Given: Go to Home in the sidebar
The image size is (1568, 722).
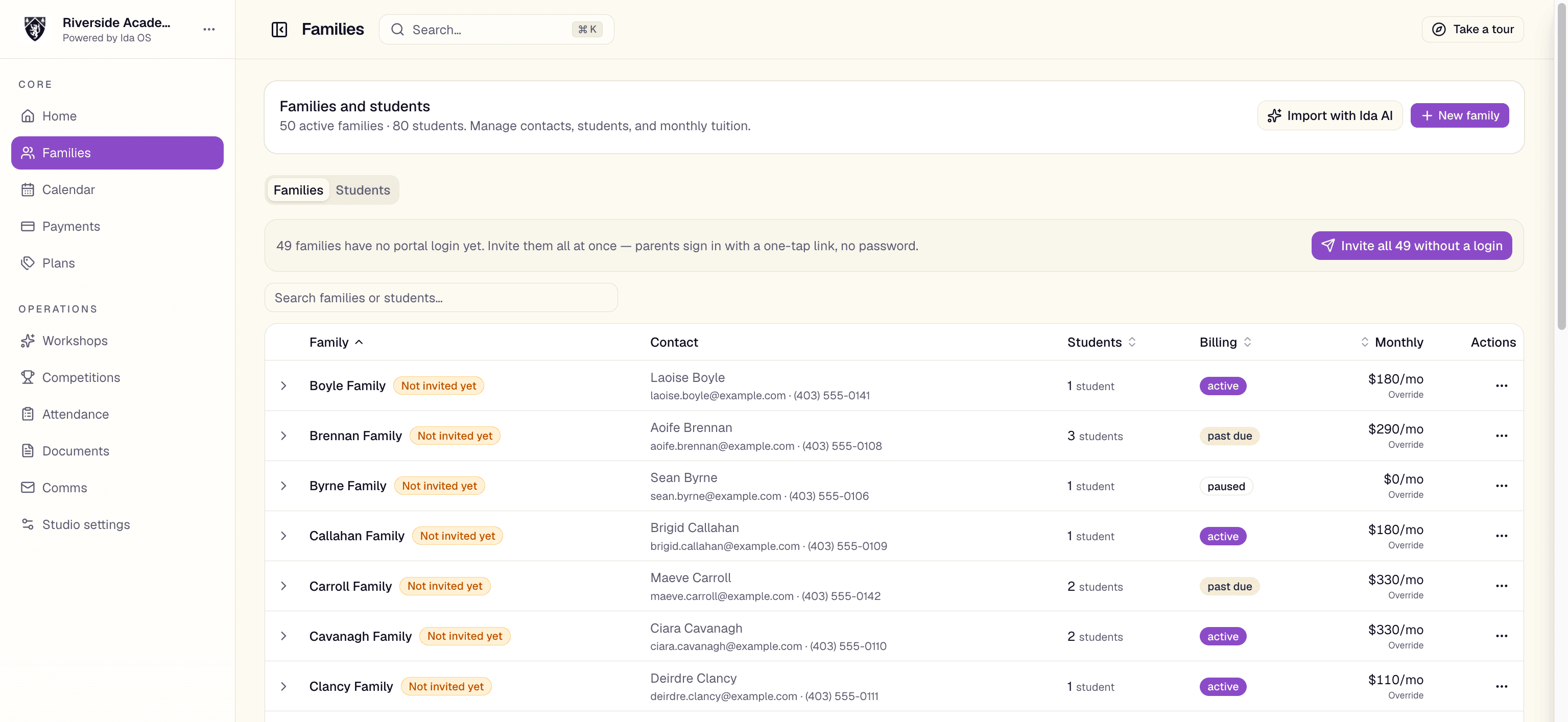Looking at the screenshot, I should tap(117, 116).
